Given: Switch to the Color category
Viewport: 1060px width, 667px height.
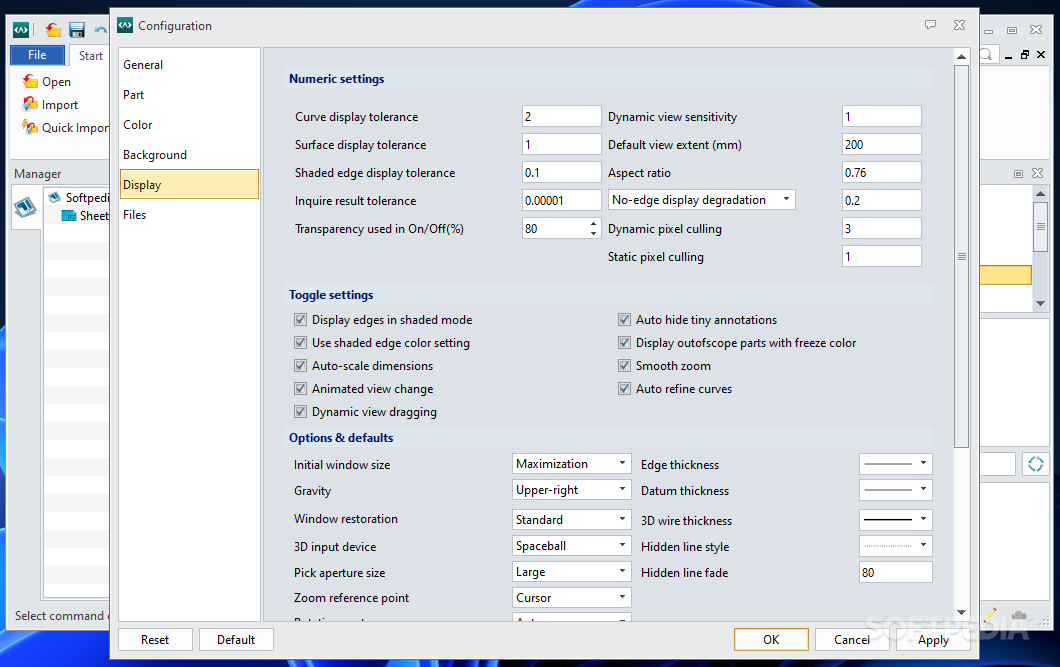Looking at the screenshot, I should pos(189,124).
